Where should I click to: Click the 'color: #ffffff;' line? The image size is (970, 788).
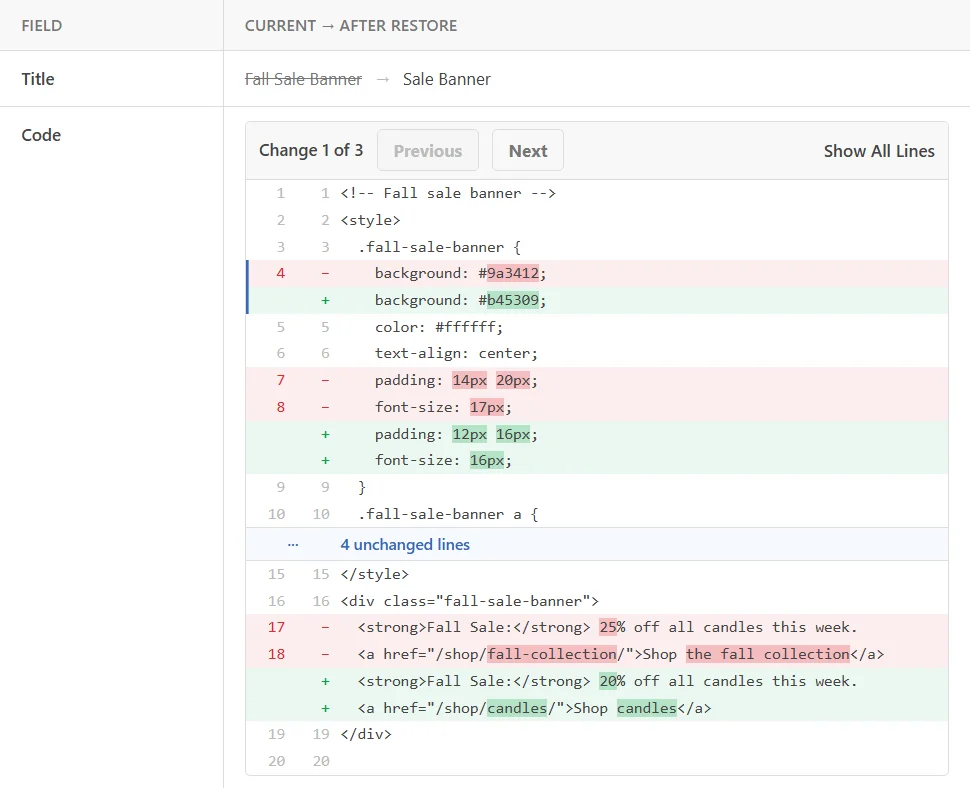tap(597, 327)
